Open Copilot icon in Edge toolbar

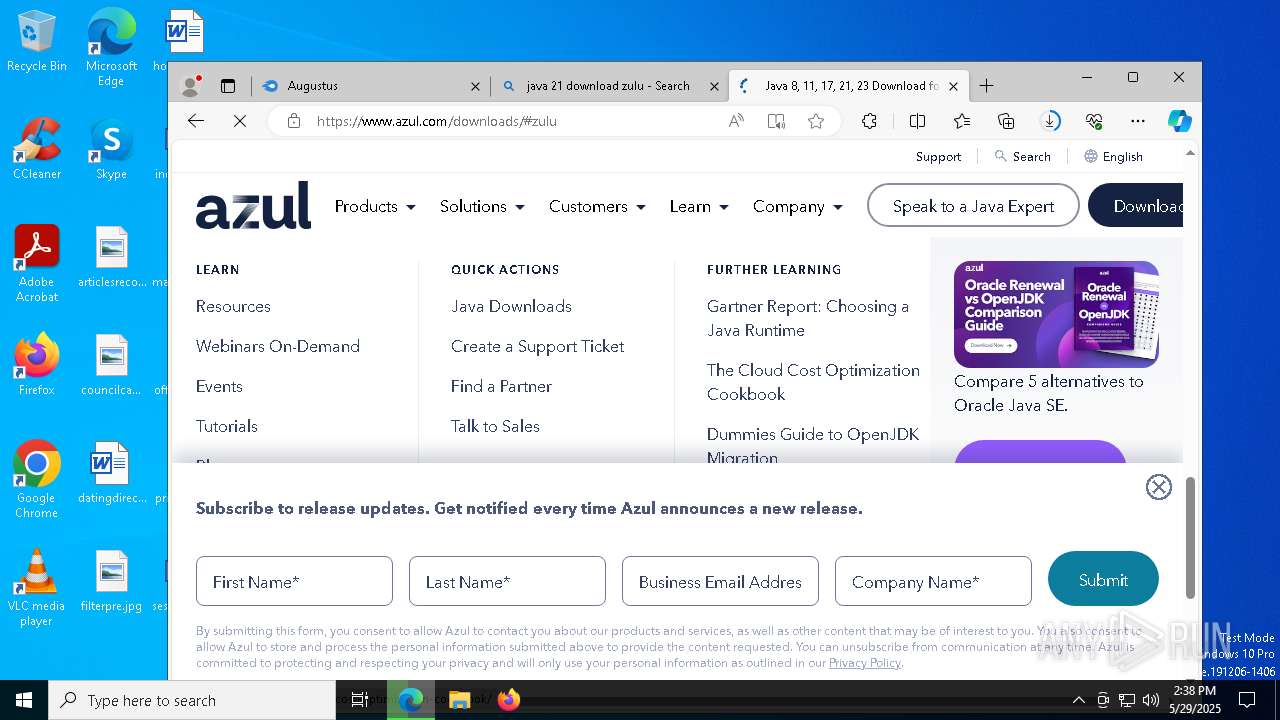[x=1180, y=121]
